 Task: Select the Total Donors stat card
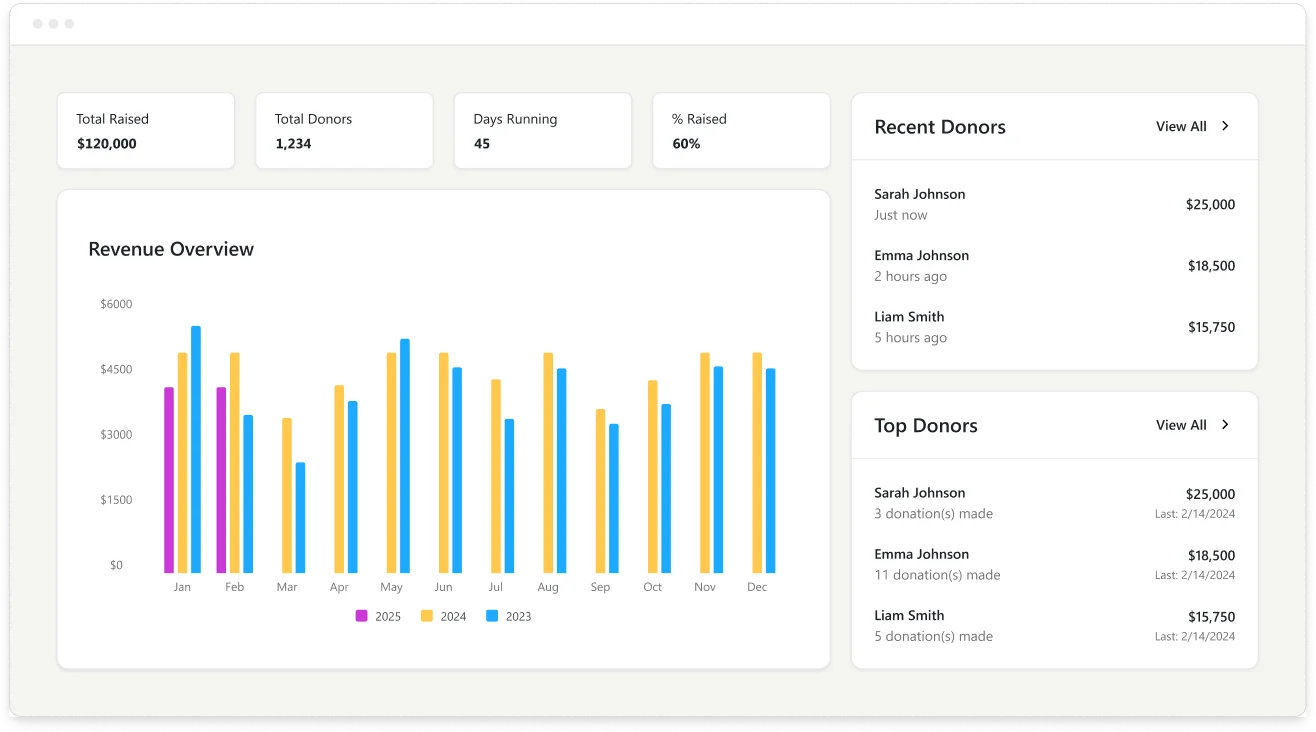(x=344, y=131)
